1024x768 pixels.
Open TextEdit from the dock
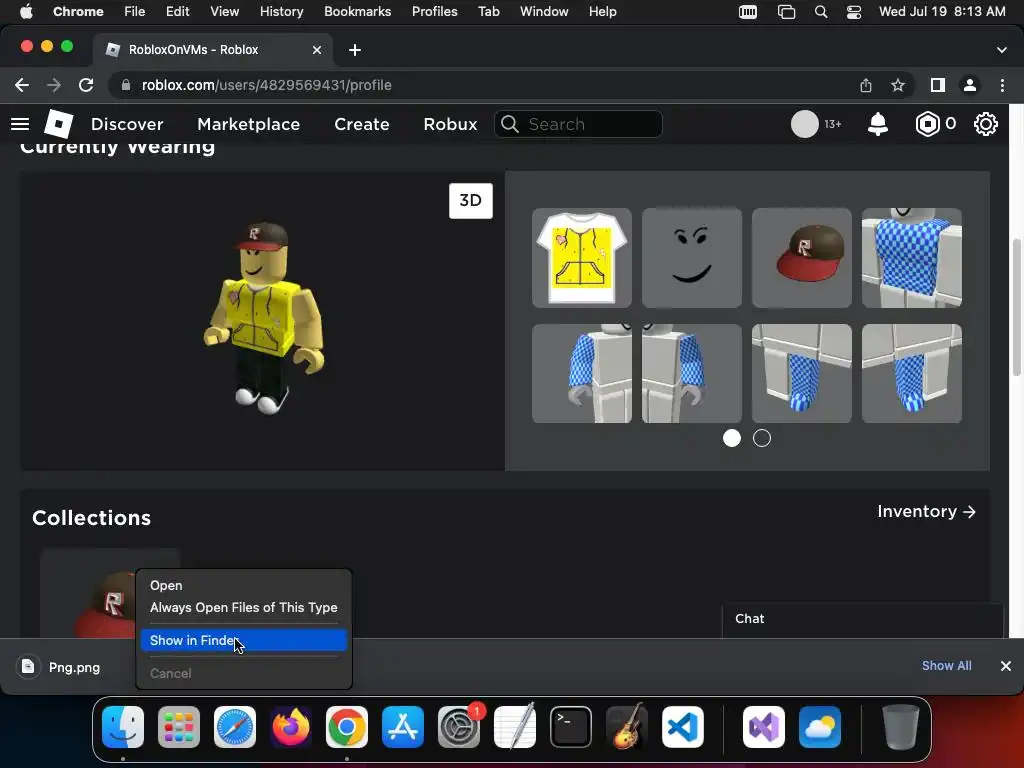tap(515, 727)
